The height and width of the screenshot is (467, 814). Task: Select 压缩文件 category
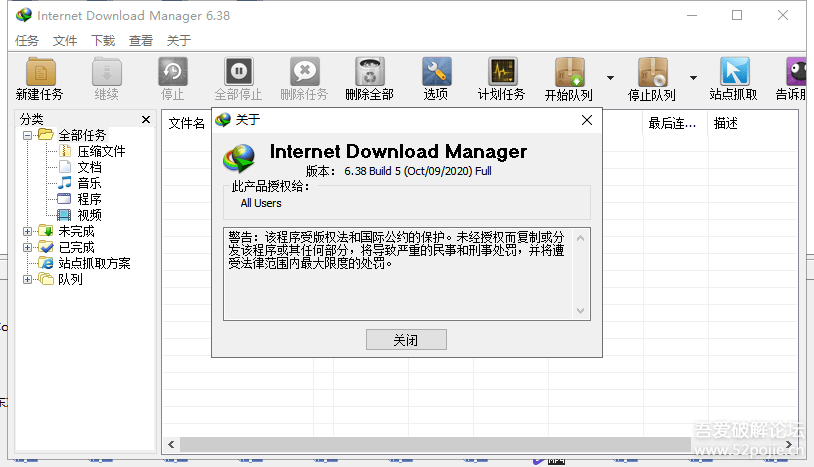[101, 152]
